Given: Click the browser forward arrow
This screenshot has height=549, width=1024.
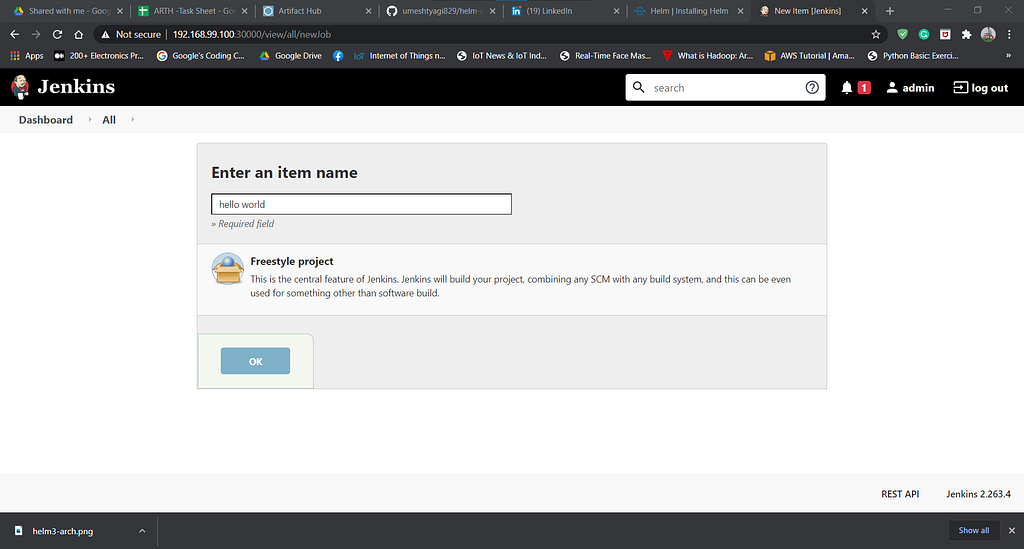Looking at the screenshot, I should (36, 35).
